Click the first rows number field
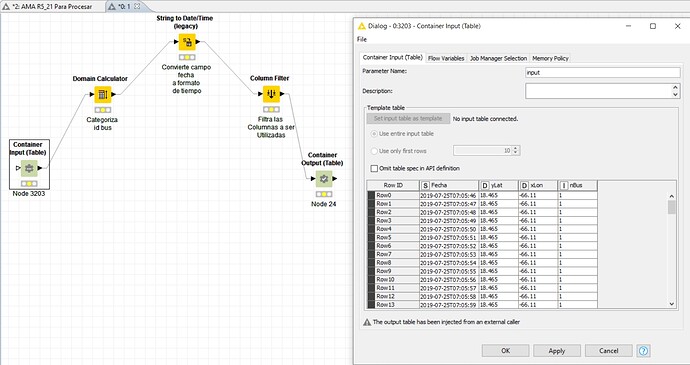Screen dimensions: 690x365 point(482,151)
